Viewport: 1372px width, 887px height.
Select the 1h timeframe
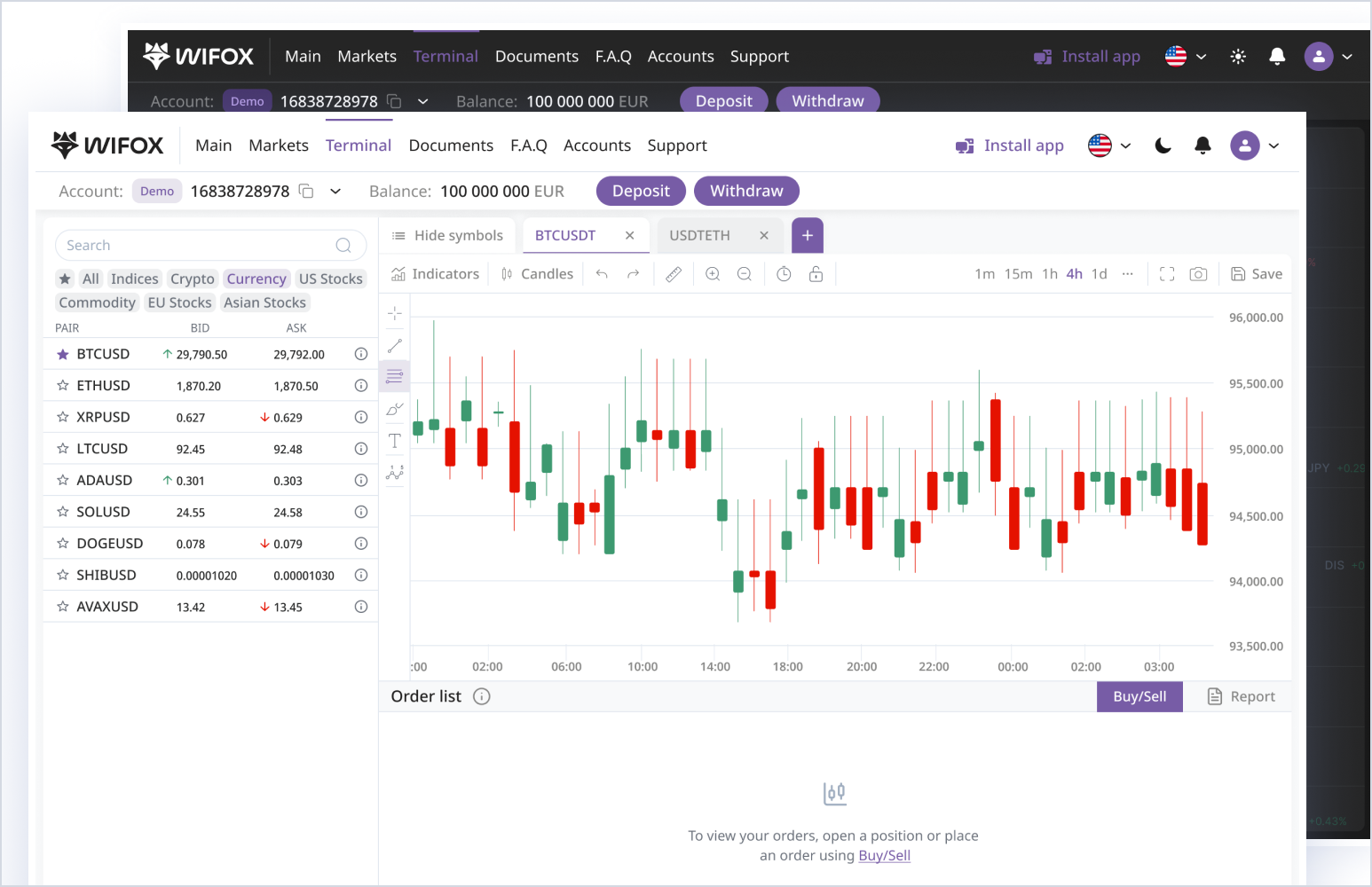click(x=1050, y=274)
